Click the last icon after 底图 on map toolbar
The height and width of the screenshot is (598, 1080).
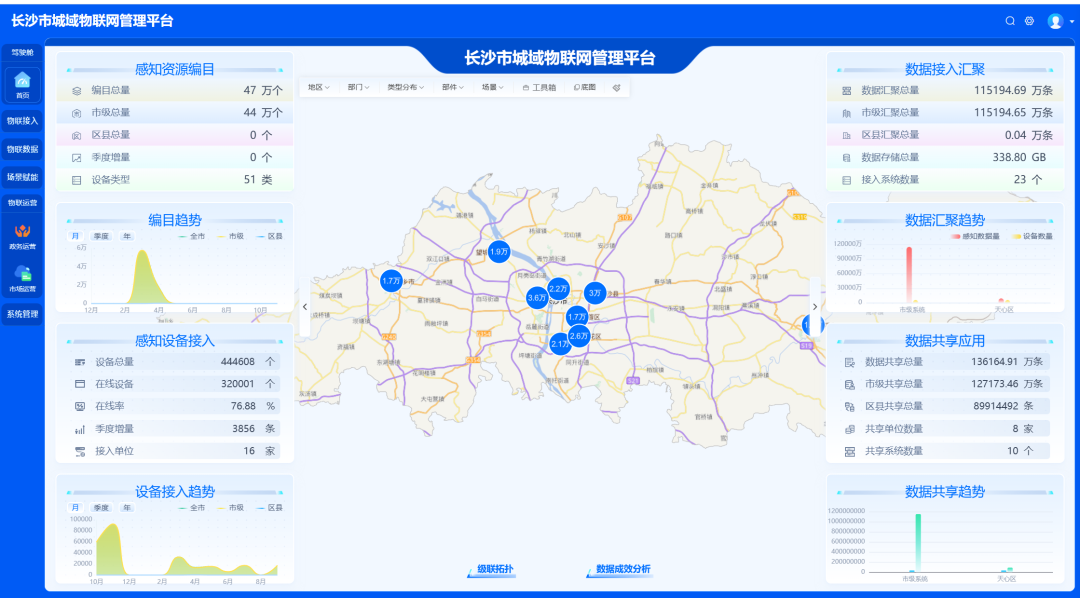click(617, 88)
